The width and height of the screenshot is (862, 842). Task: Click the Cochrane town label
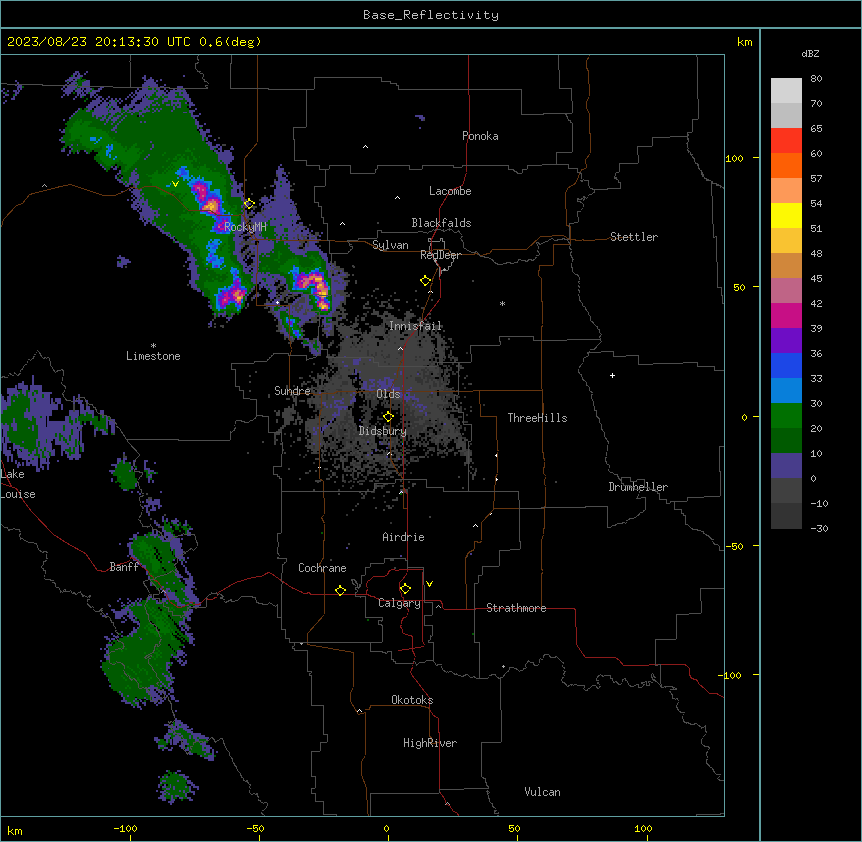322,568
